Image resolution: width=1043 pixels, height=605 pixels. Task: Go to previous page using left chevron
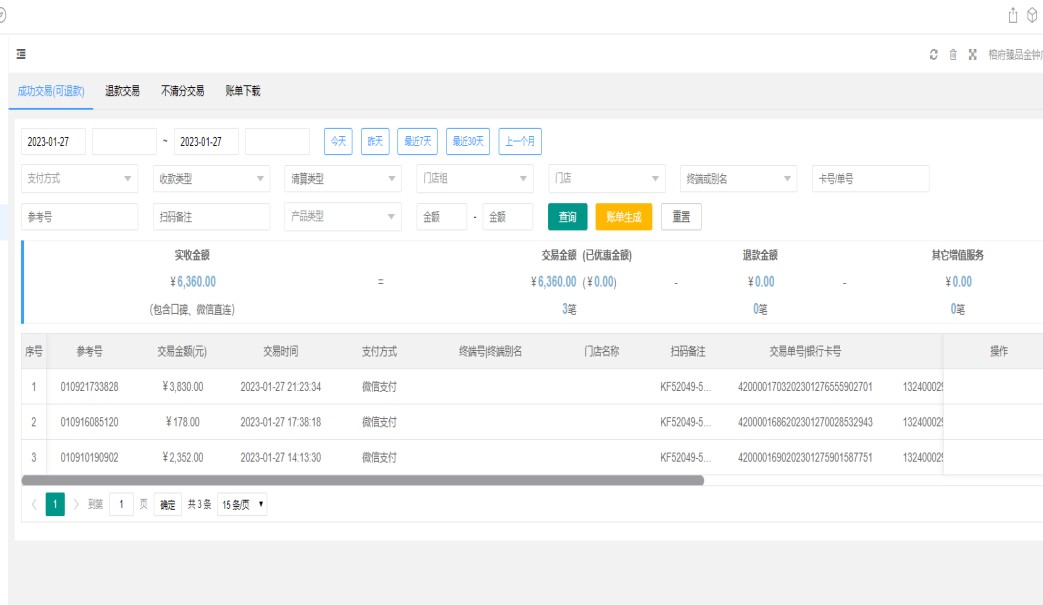pos(34,504)
